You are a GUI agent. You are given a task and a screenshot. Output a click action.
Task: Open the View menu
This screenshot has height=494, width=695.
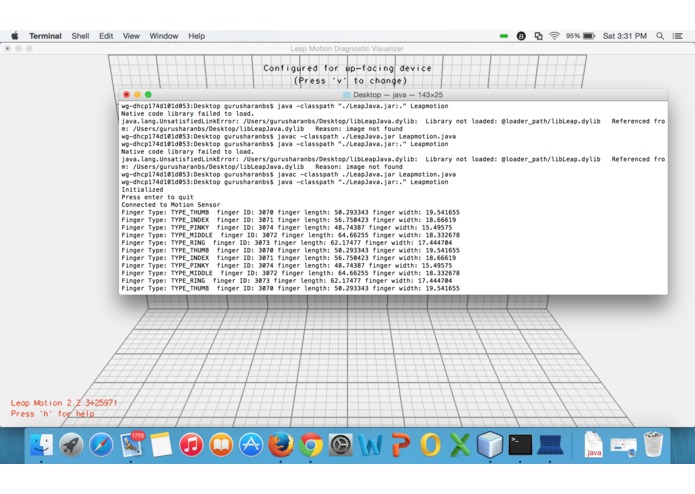click(131, 36)
